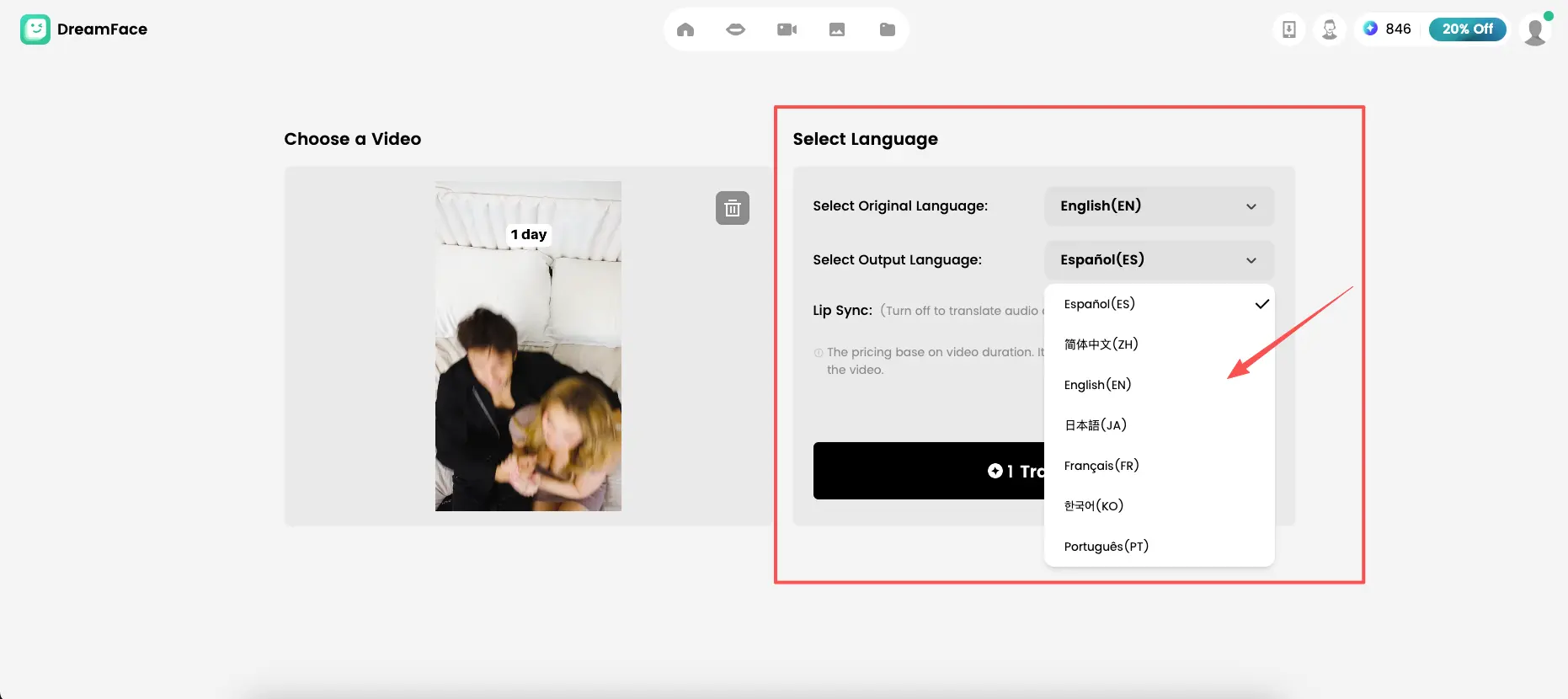Screen dimensions: 1568x699
Task: Go to the home page icon
Action: 685,29
